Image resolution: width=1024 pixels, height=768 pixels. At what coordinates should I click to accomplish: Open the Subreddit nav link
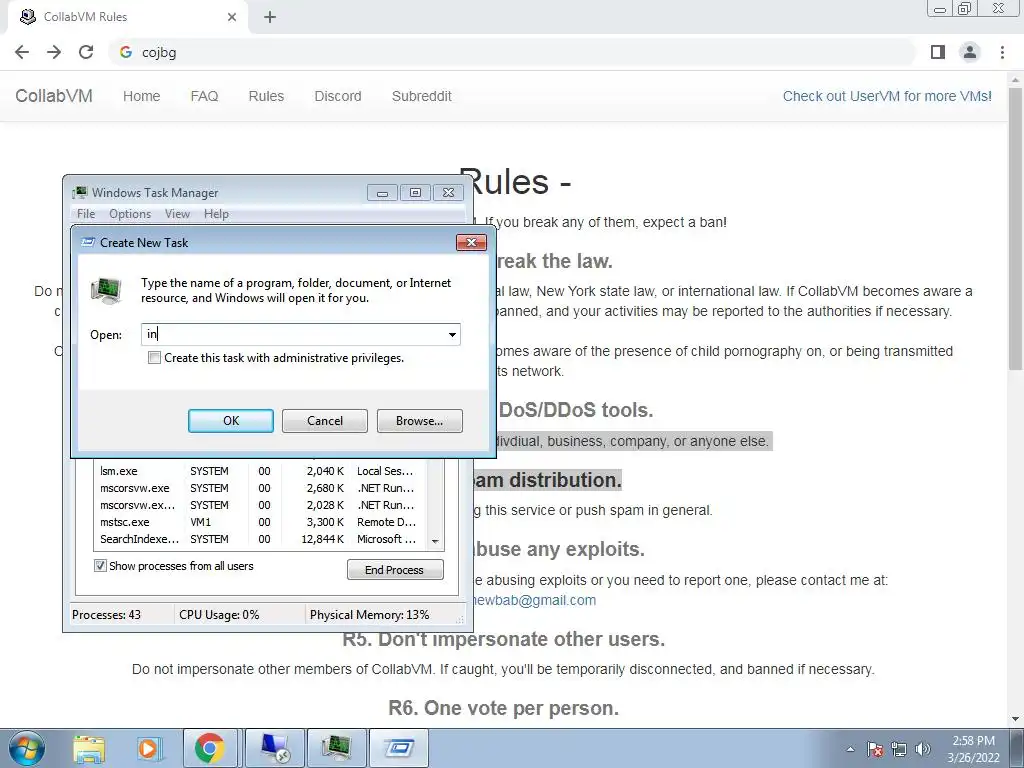click(x=422, y=96)
